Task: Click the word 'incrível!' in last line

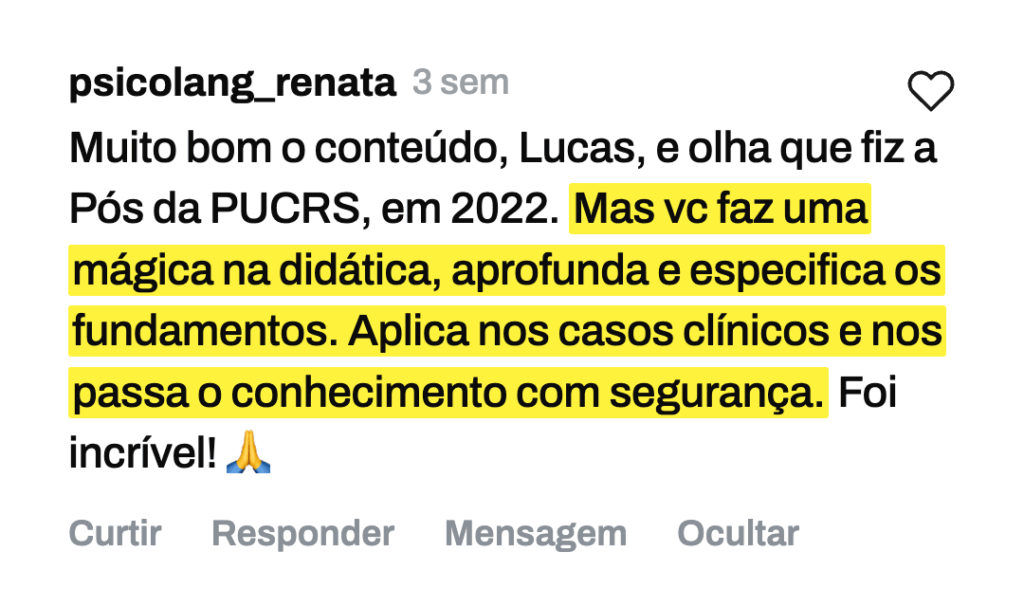Action: point(143,452)
